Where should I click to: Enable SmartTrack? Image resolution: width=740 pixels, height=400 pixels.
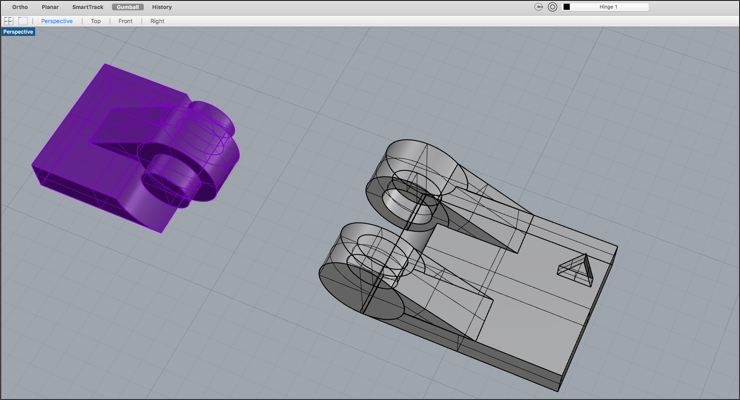88,7
